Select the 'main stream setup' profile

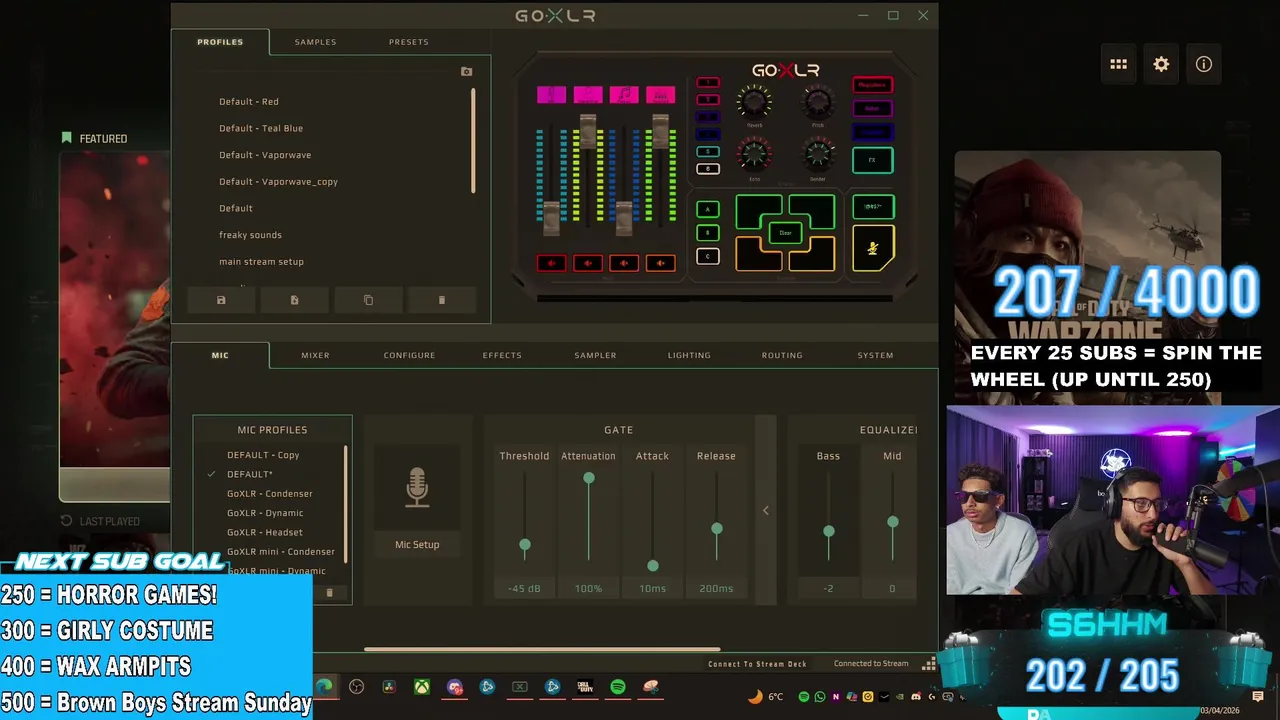coord(261,262)
